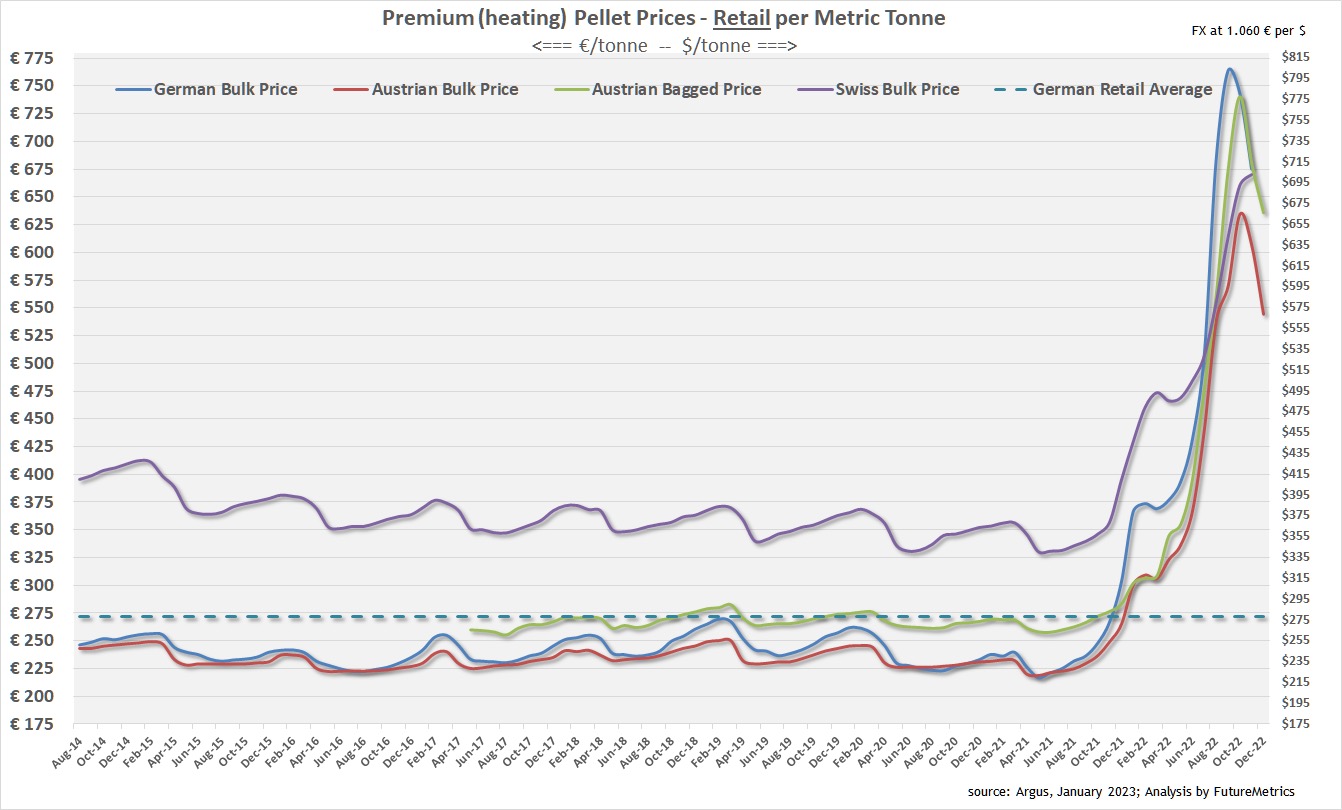Click the $815 right axis label
Screen dimensions: 1342x810
tap(1295, 57)
